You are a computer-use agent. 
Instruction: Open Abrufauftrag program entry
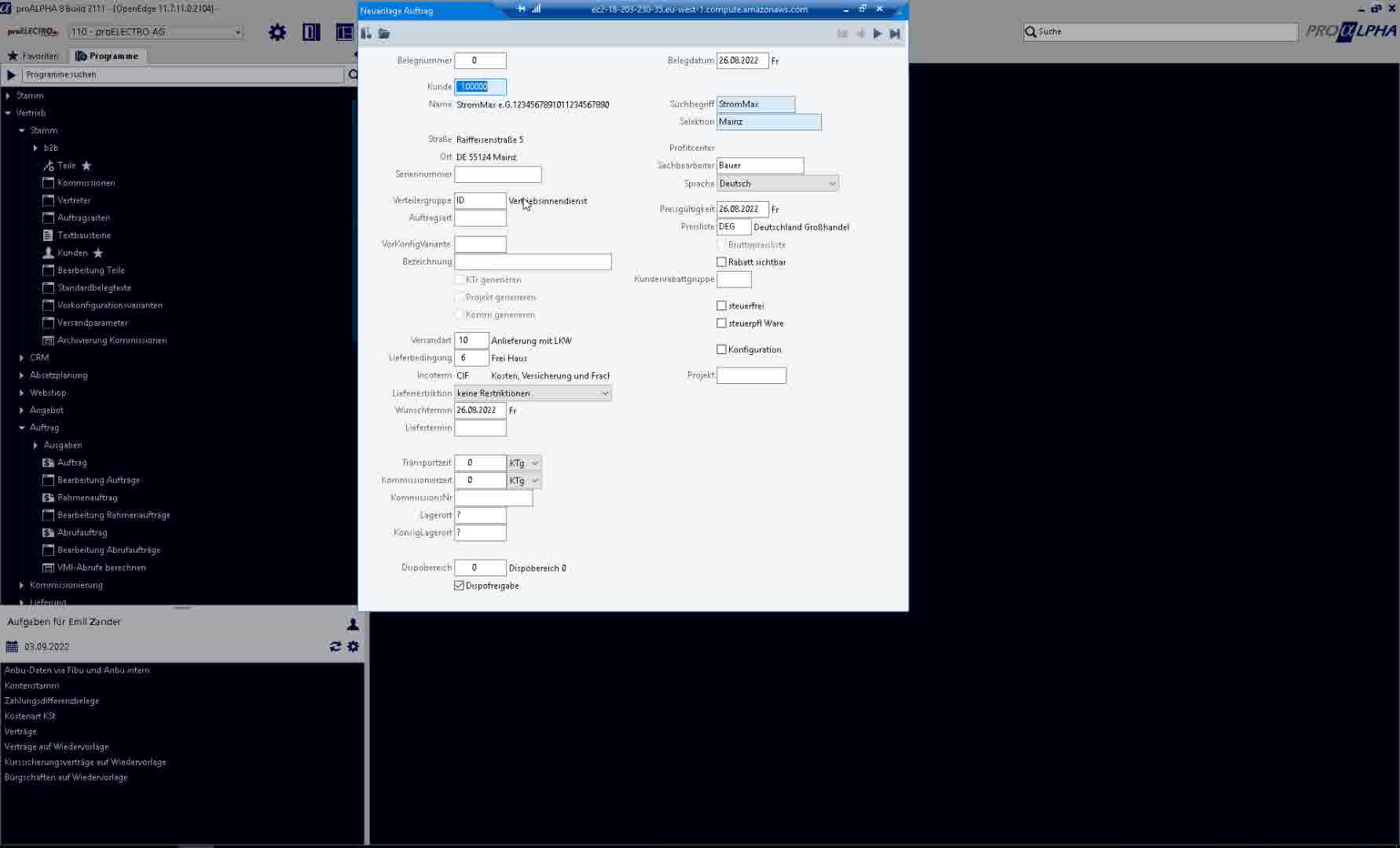coord(82,532)
